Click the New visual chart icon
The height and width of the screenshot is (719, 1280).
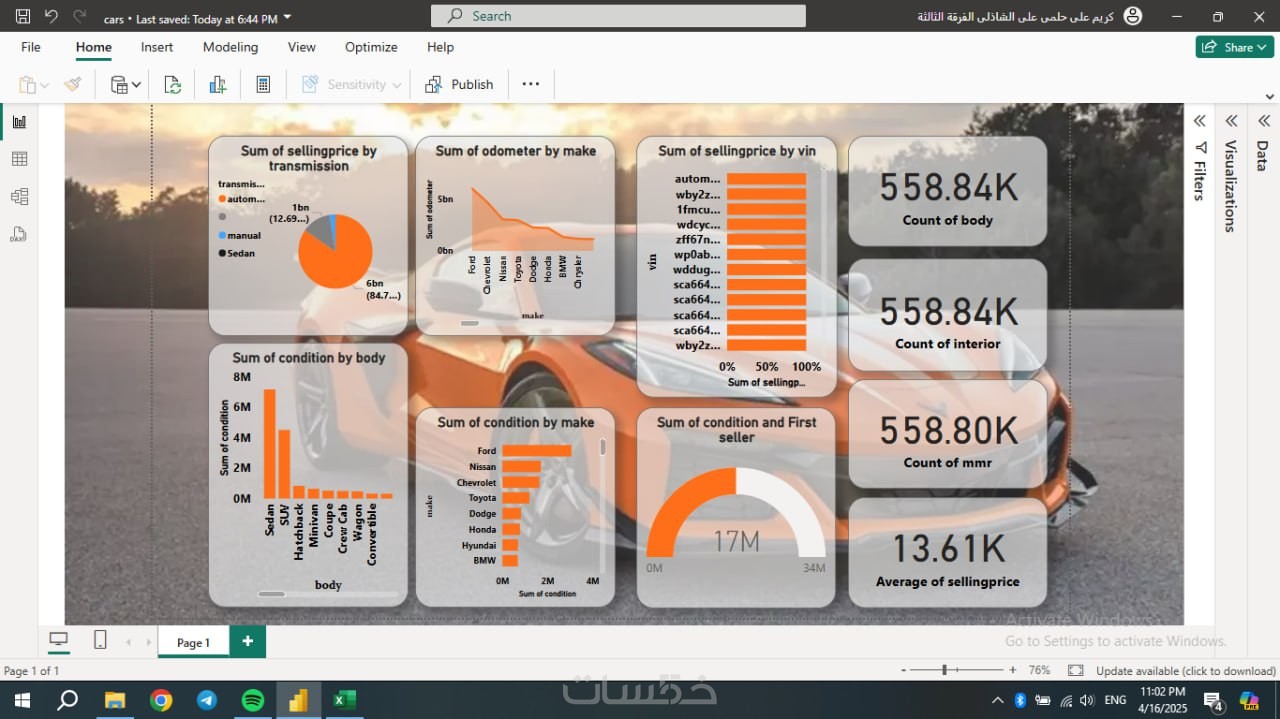[x=217, y=85]
